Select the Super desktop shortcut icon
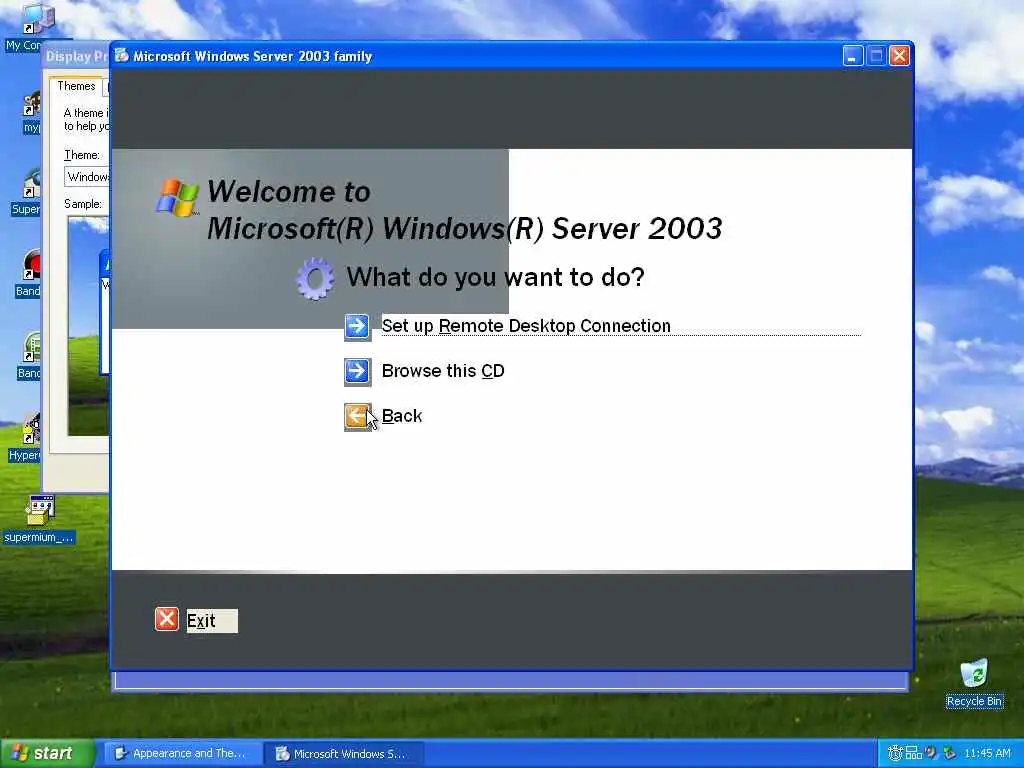 26,193
